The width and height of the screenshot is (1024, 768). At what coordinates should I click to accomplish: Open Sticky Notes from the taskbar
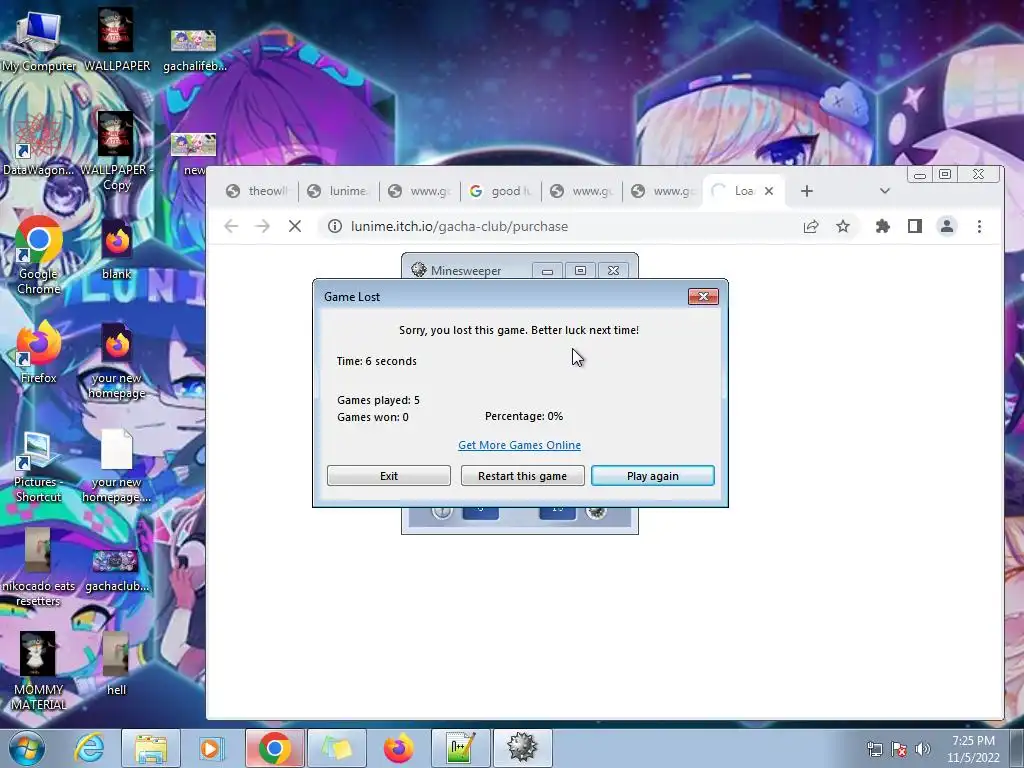[x=336, y=748]
